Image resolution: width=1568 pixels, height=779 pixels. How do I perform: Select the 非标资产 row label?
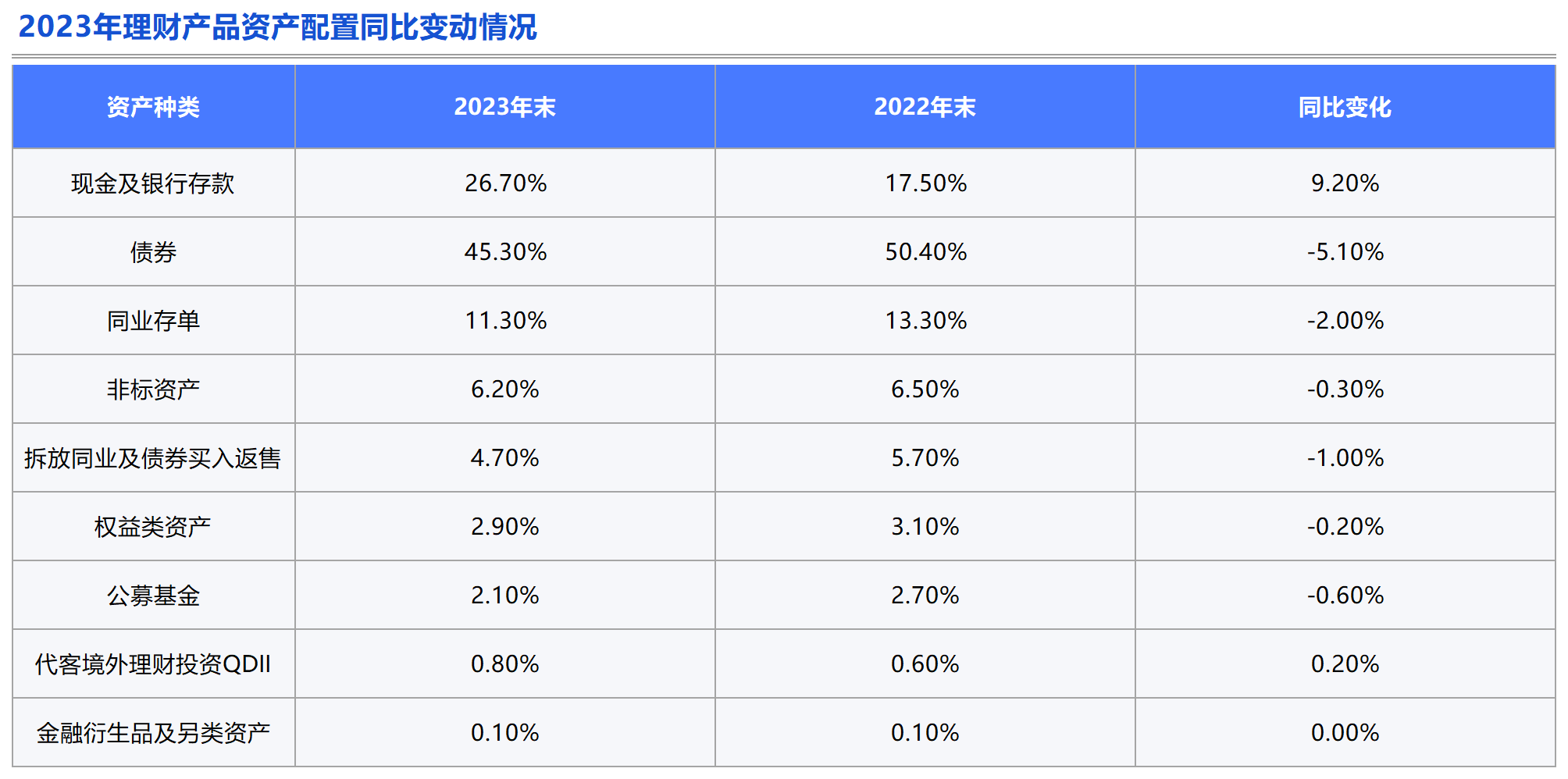coord(153,389)
